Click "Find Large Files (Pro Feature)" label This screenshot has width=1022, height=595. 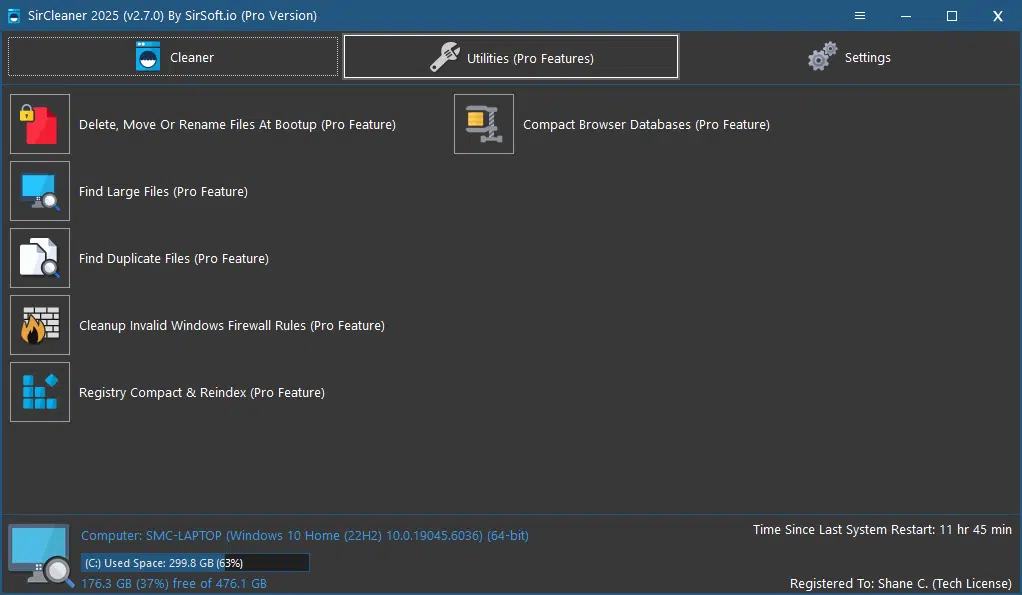tap(164, 192)
